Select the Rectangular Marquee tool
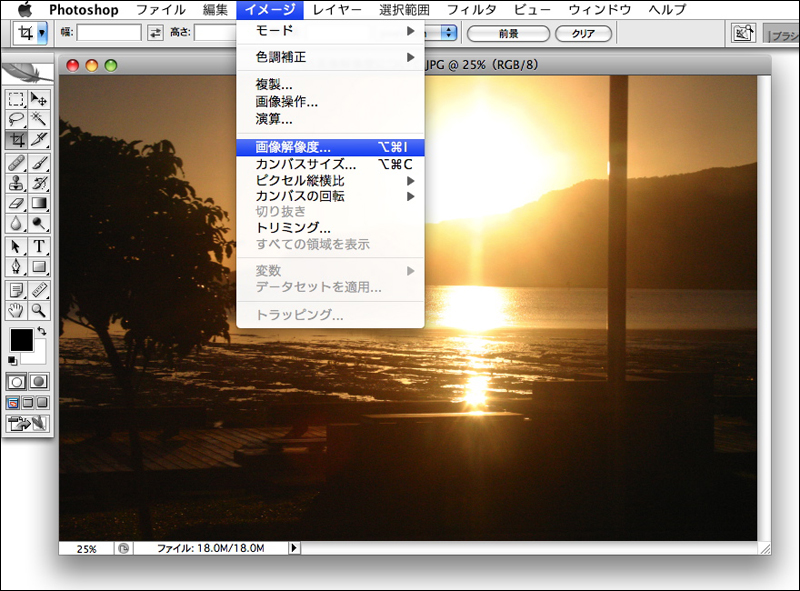The image size is (800, 591). [x=16, y=99]
